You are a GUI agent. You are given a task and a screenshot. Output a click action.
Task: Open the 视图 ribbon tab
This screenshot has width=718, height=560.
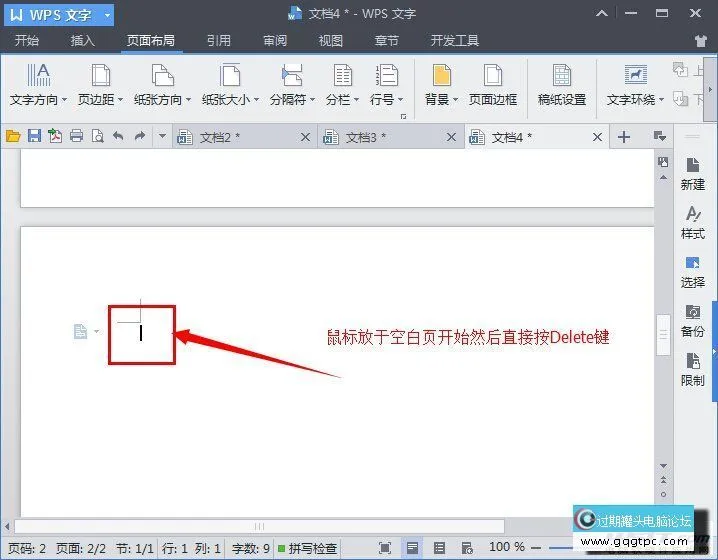click(331, 41)
